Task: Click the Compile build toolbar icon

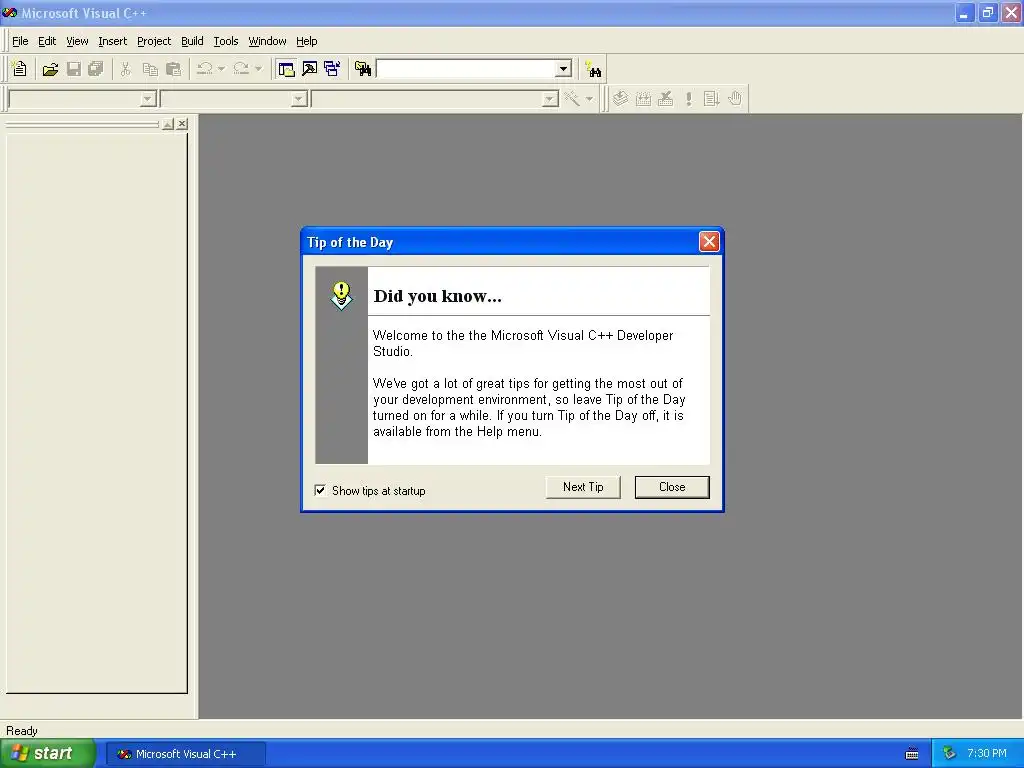Action: point(620,99)
